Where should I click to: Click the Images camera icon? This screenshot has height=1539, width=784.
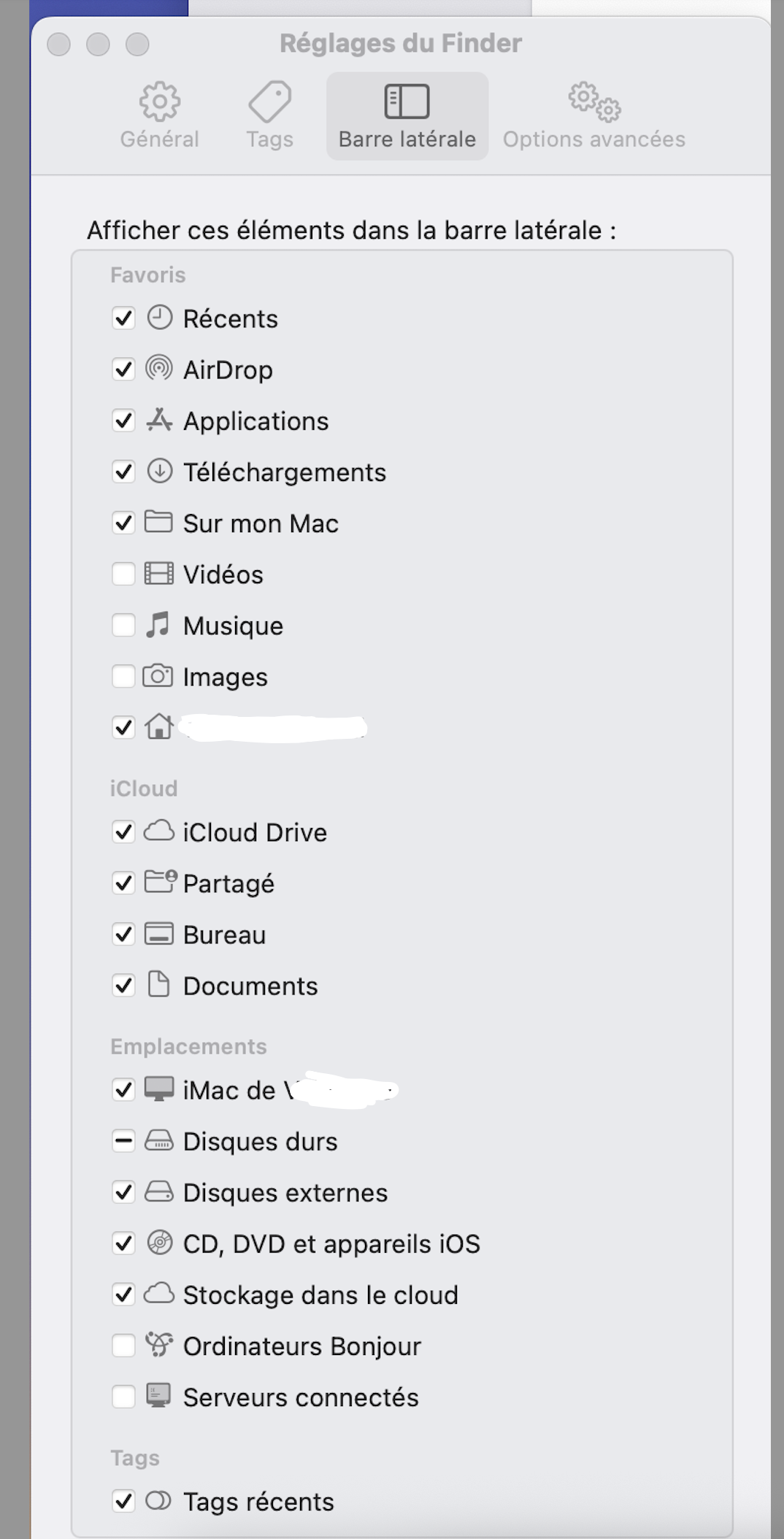click(158, 676)
